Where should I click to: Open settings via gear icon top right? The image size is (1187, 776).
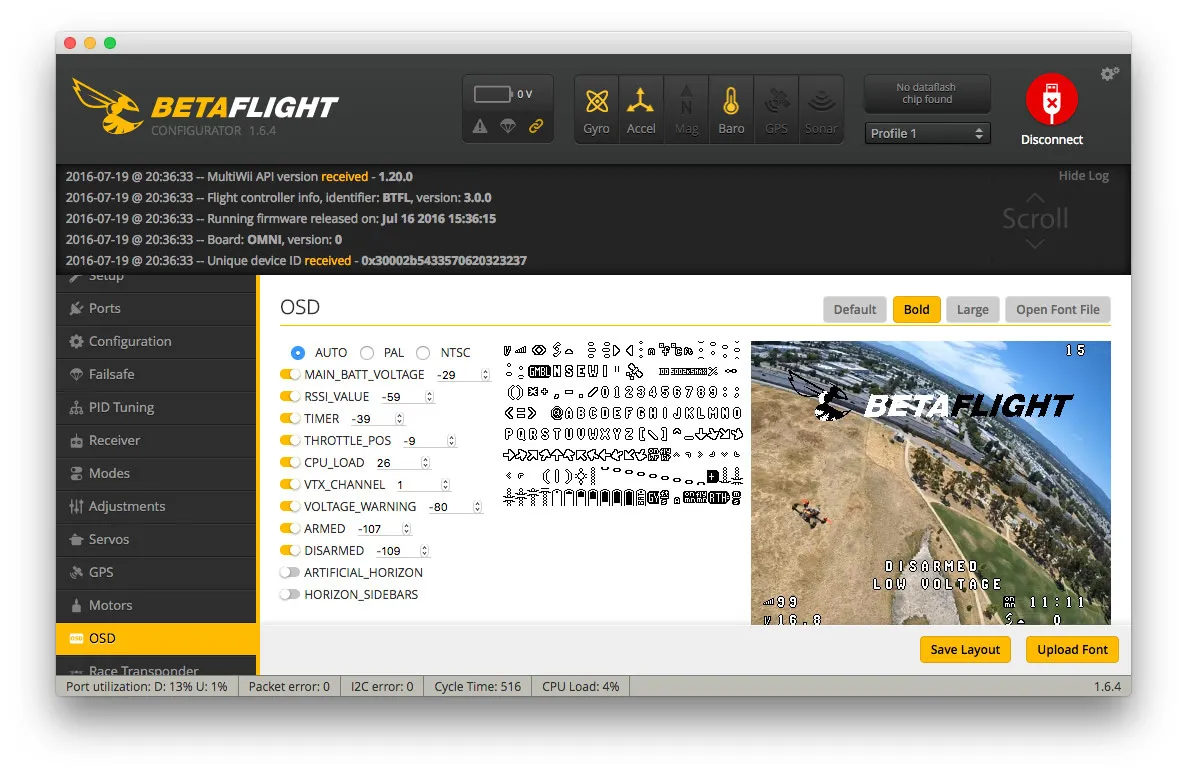(x=1109, y=74)
